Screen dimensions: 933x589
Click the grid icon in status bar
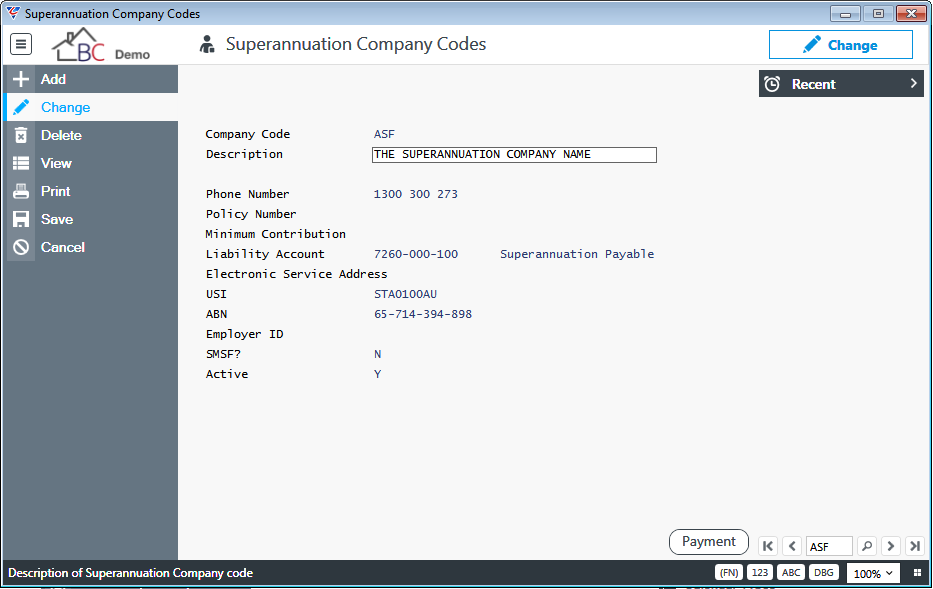coord(918,573)
